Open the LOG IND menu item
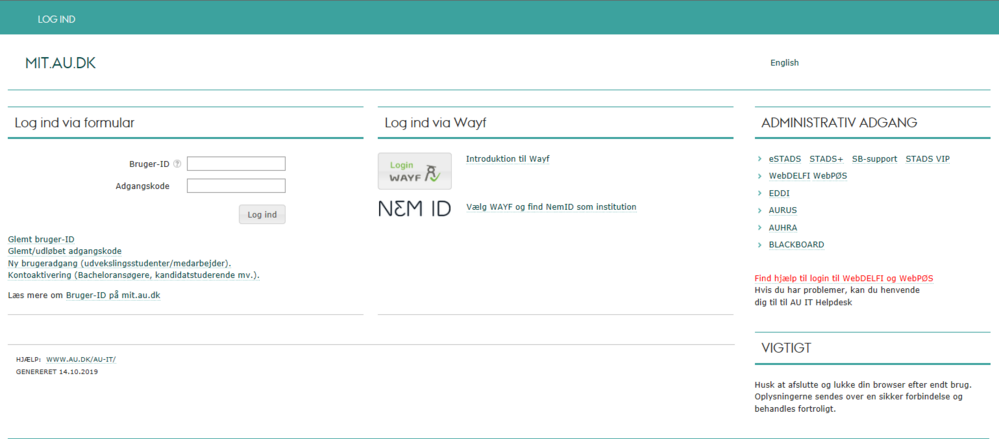The image size is (999, 439). (x=57, y=19)
